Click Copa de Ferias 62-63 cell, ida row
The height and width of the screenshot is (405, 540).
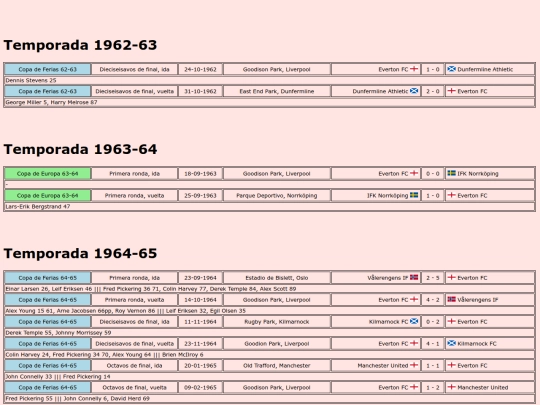coord(48,69)
